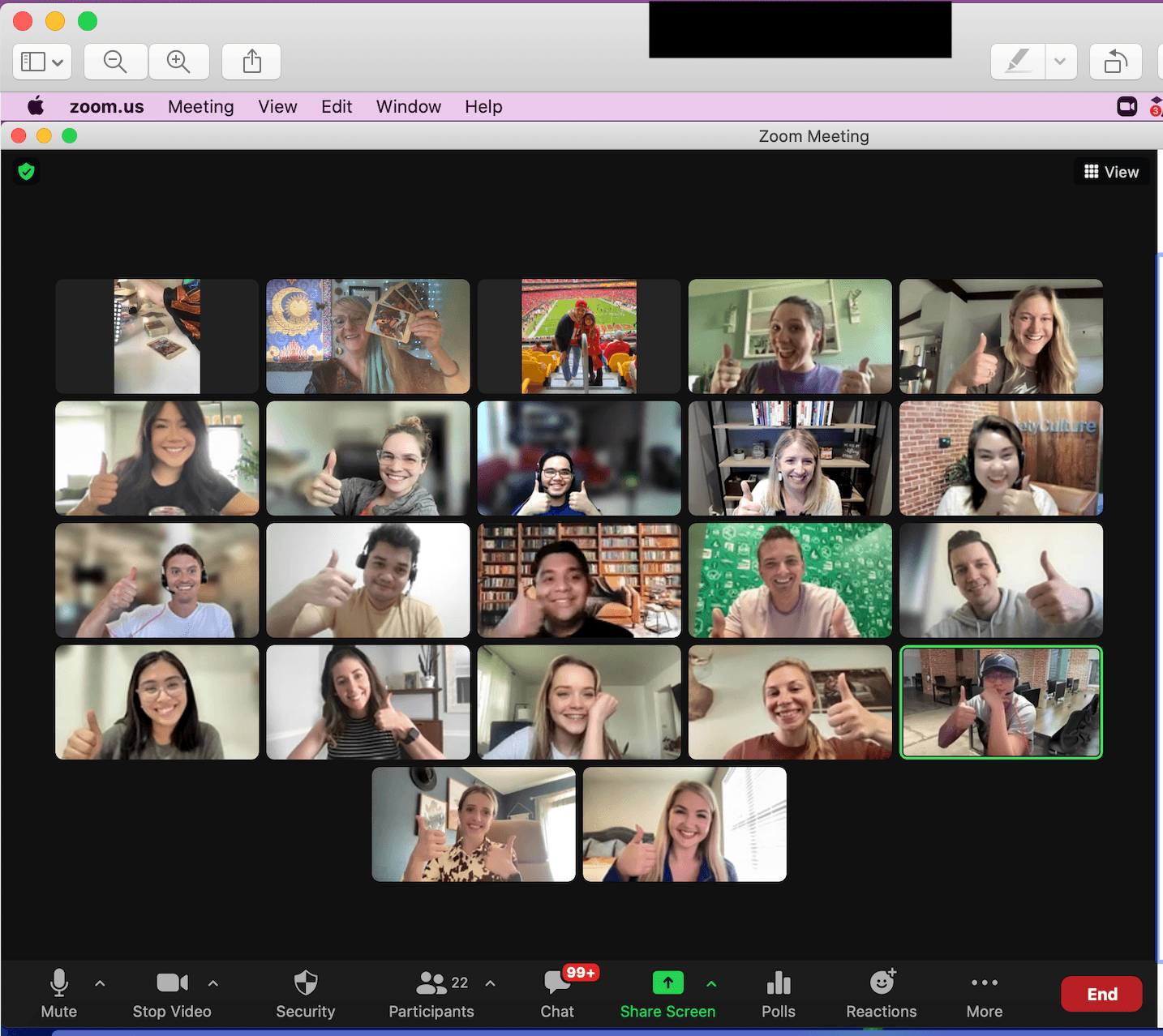The image size is (1163, 1036).
Task: Open the Meeting menu
Action: 201,107
